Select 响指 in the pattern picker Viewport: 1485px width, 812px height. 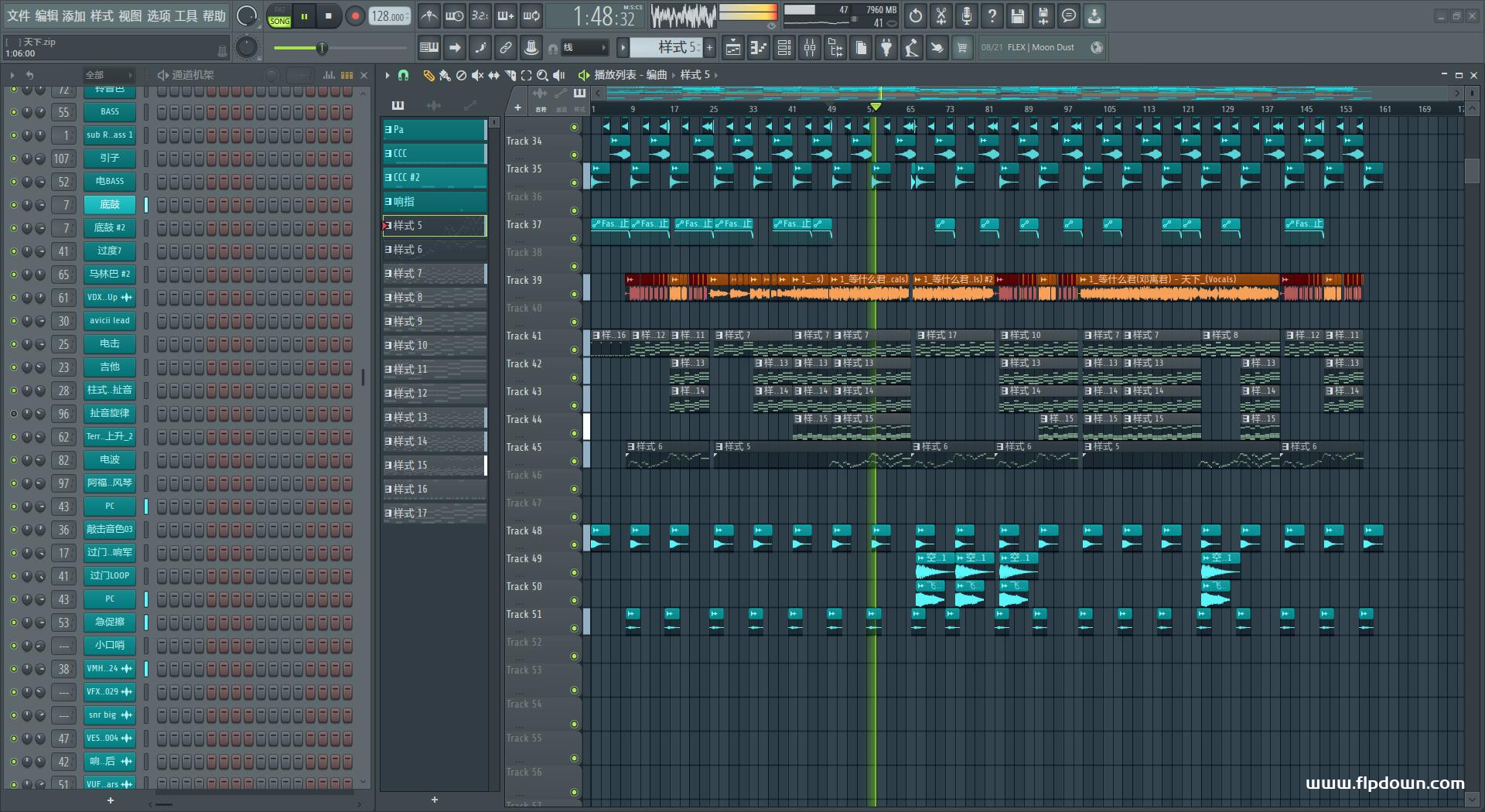click(435, 201)
